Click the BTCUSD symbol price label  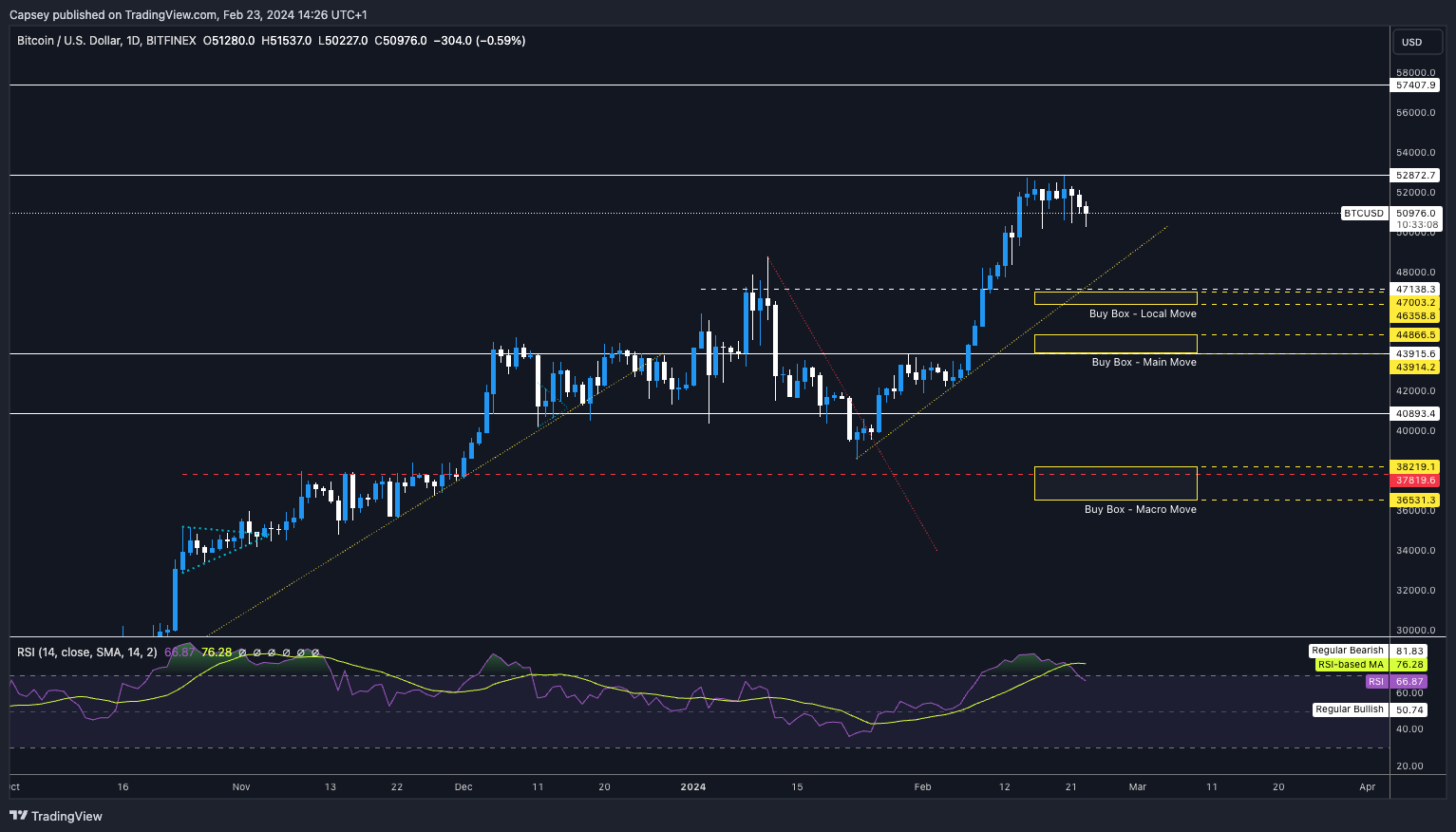click(1363, 214)
